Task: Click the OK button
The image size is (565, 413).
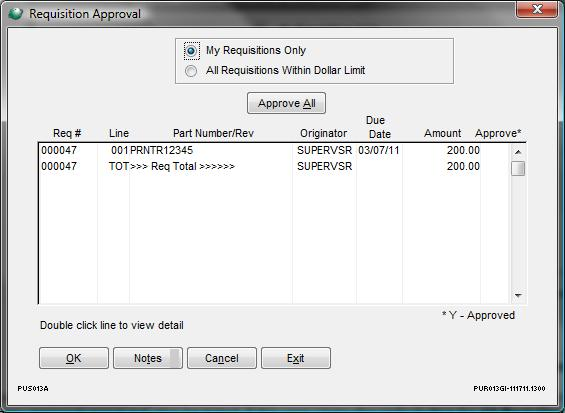Action: (x=74, y=358)
